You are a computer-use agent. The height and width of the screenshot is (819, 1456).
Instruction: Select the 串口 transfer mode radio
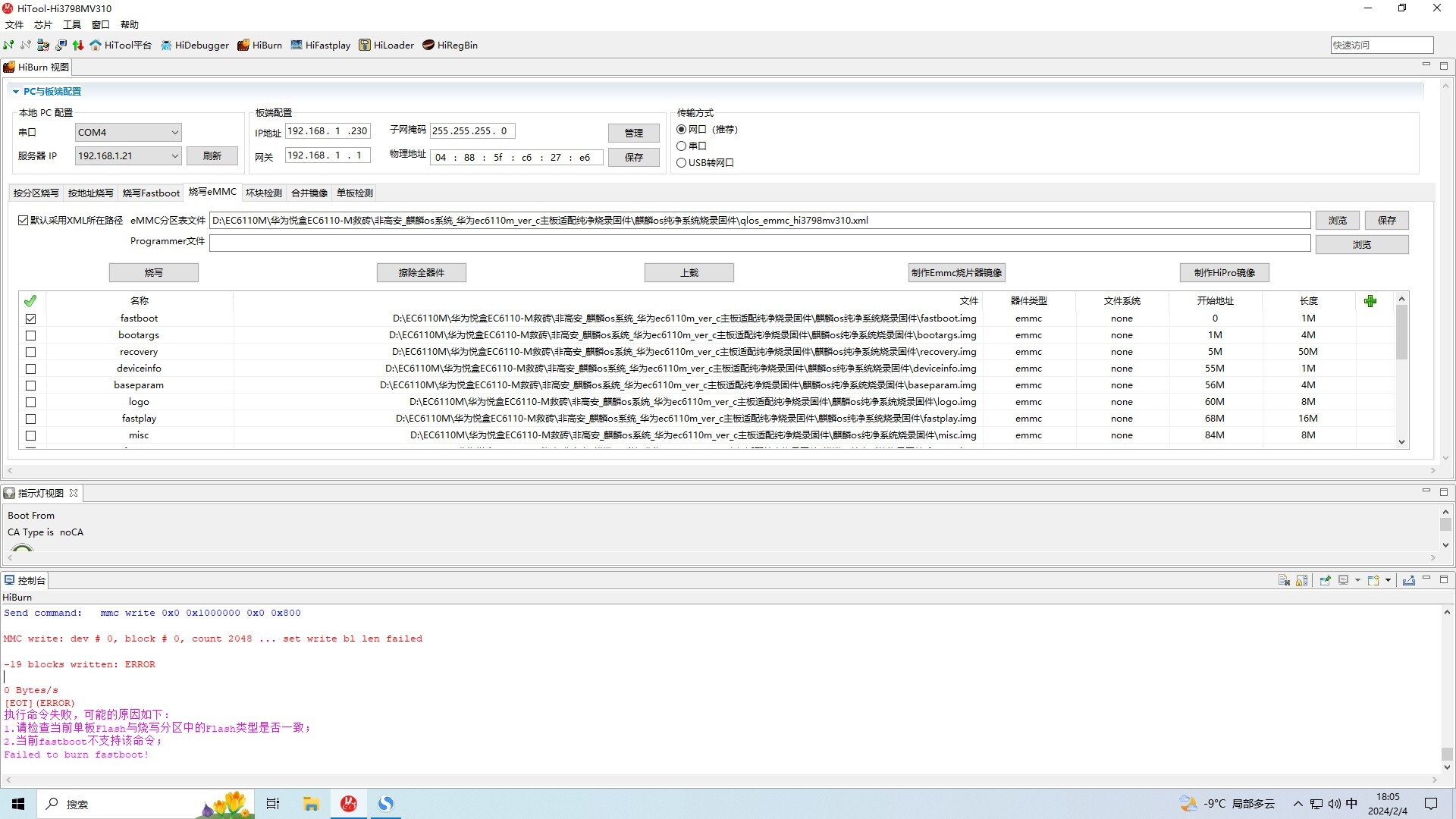click(x=681, y=146)
